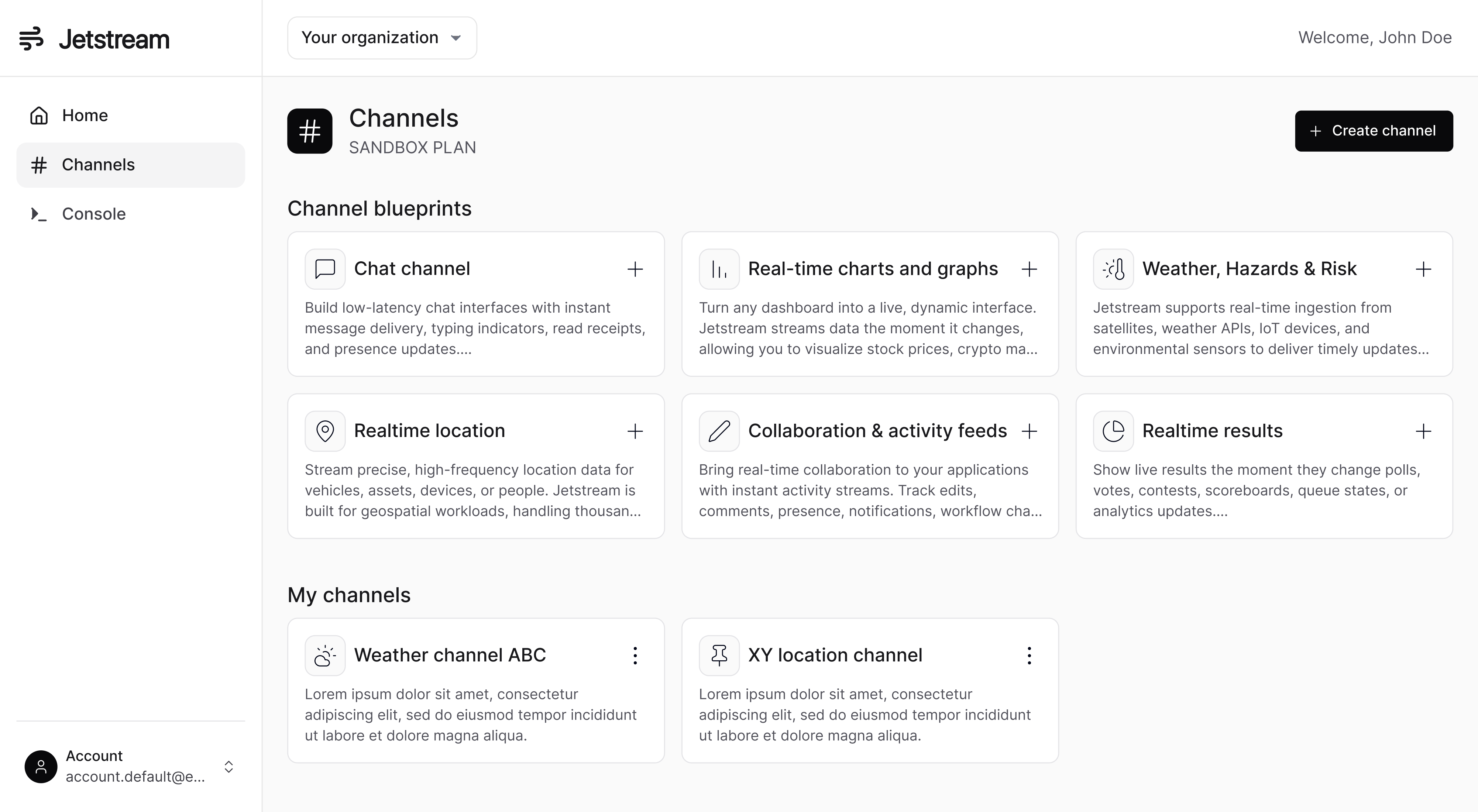Open Console from the sidebar
This screenshot has height=812, width=1478.
(131, 214)
